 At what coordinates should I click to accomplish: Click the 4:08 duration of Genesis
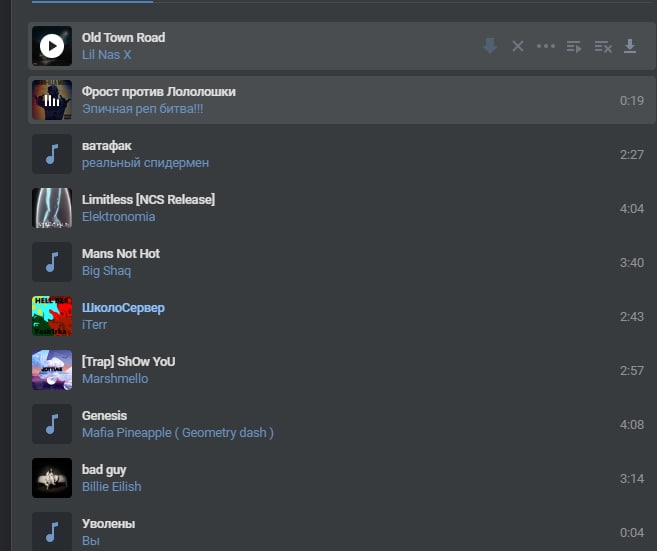click(632, 425)
